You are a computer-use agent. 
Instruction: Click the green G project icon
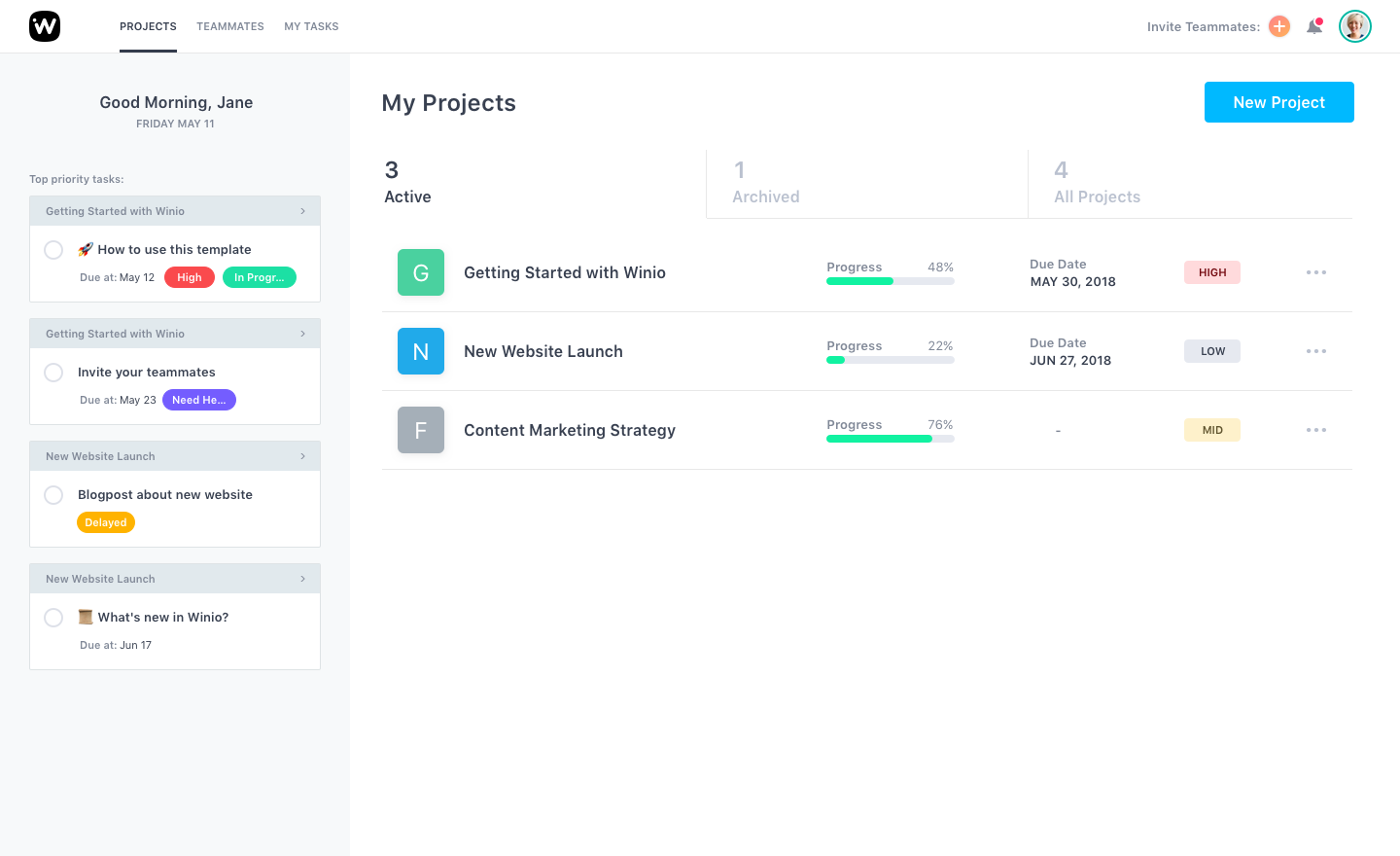[421, 272]
